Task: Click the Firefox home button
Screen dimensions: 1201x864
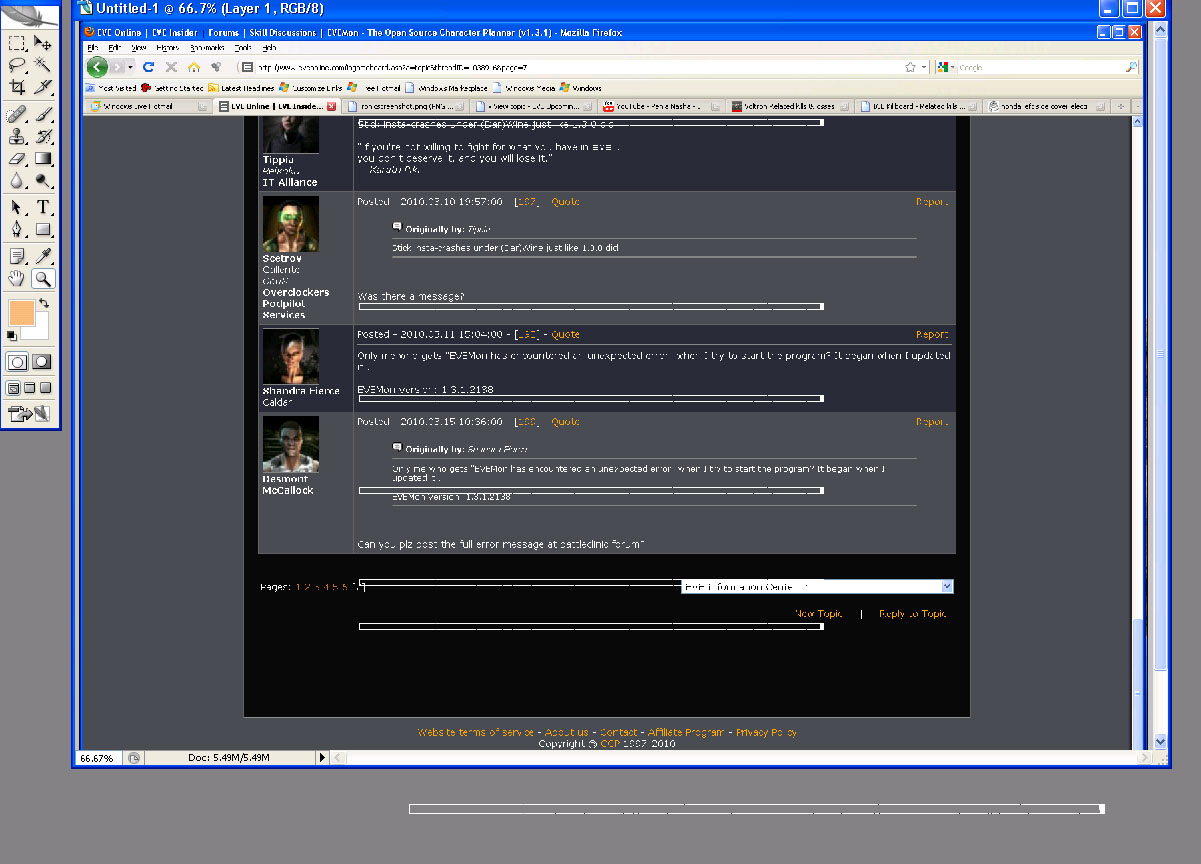Action: [x=194, y=67]
